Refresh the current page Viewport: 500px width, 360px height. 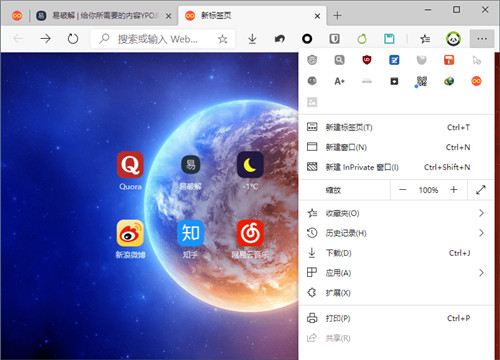73,39
